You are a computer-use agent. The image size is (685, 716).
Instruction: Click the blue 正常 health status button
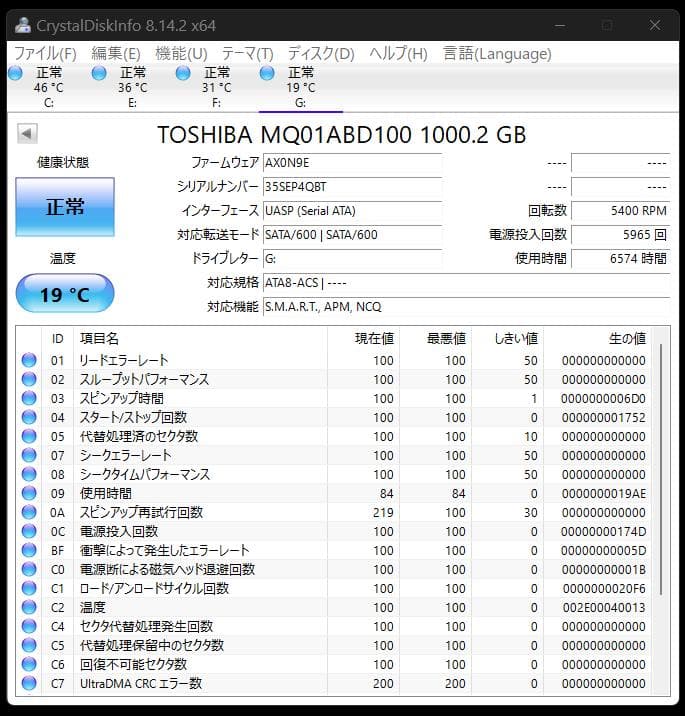(65, 207)
